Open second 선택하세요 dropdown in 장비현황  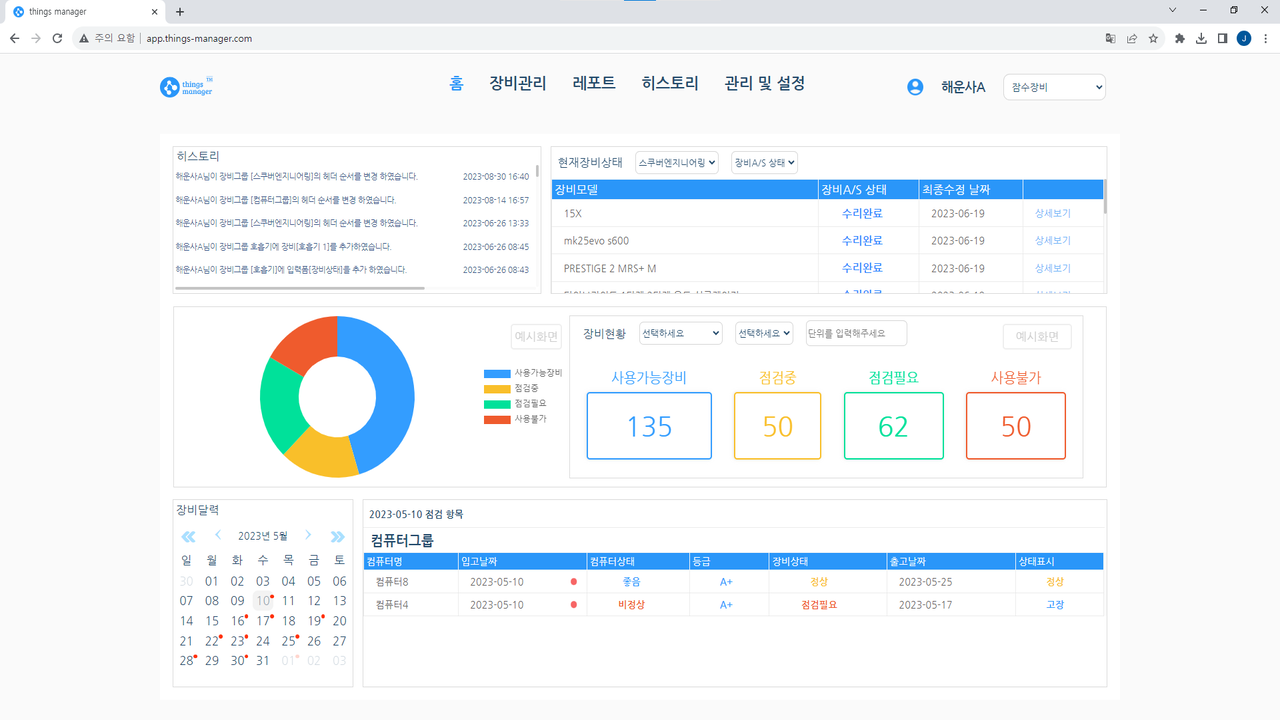tap(764, 333)
